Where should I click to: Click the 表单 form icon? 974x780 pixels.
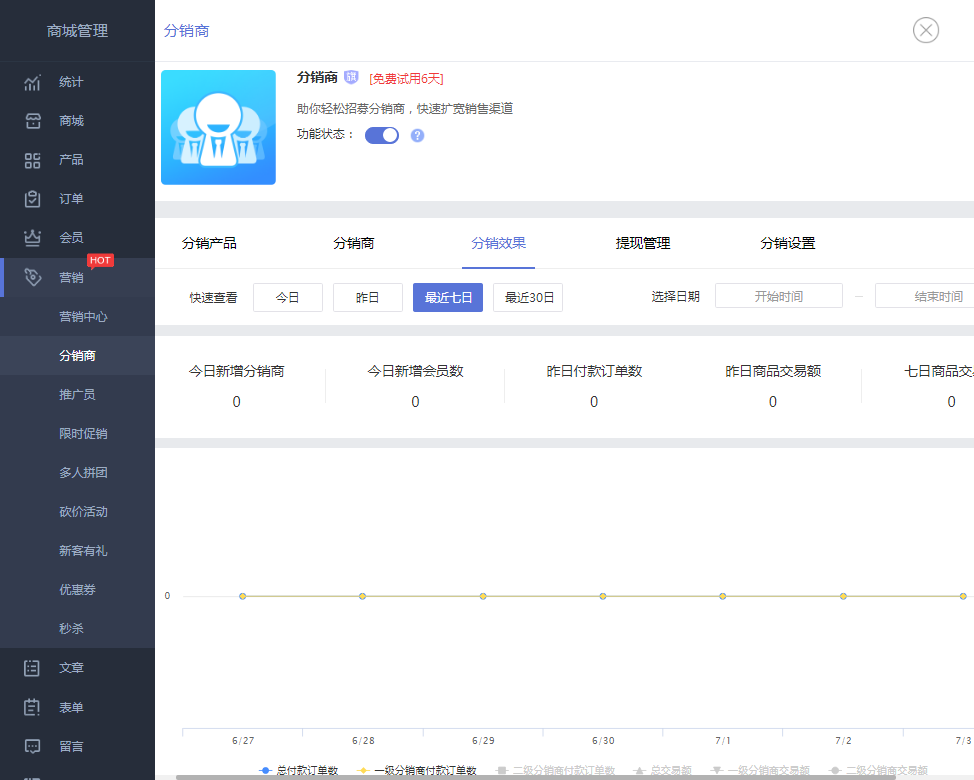point(32,707)
